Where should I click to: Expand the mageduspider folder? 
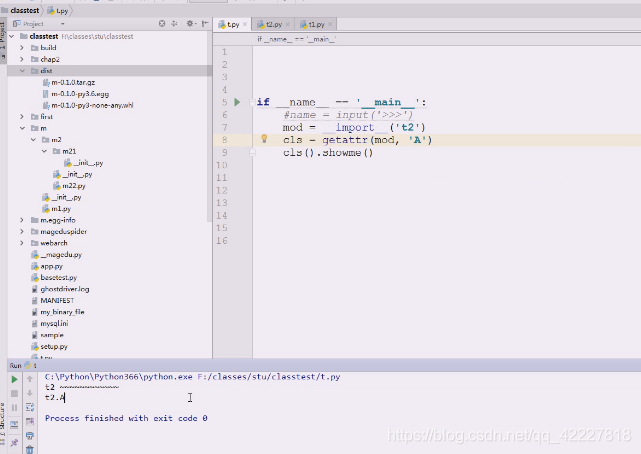[x=22, y=231]
